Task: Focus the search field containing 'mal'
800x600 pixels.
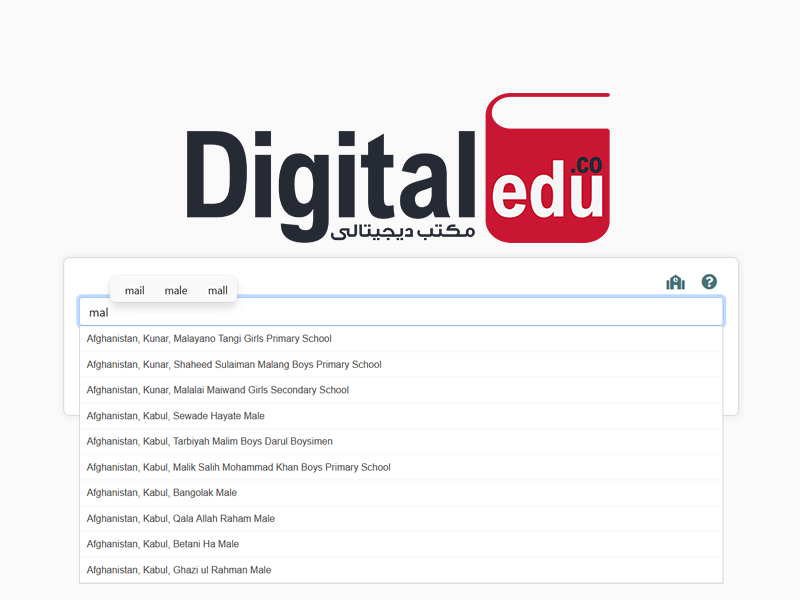Action: [401, 312]
